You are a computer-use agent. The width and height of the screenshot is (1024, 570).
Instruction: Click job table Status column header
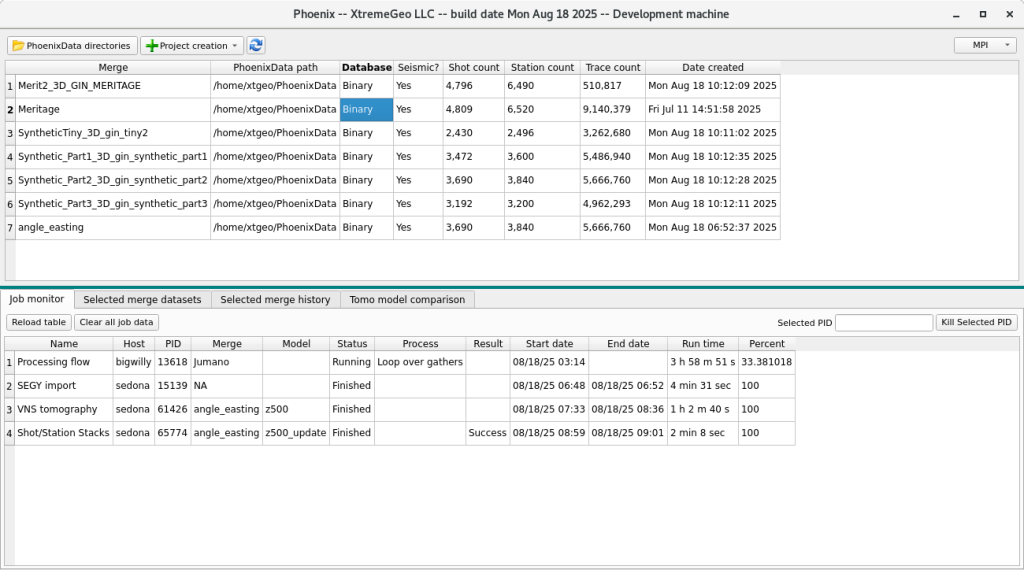point(351,343)
